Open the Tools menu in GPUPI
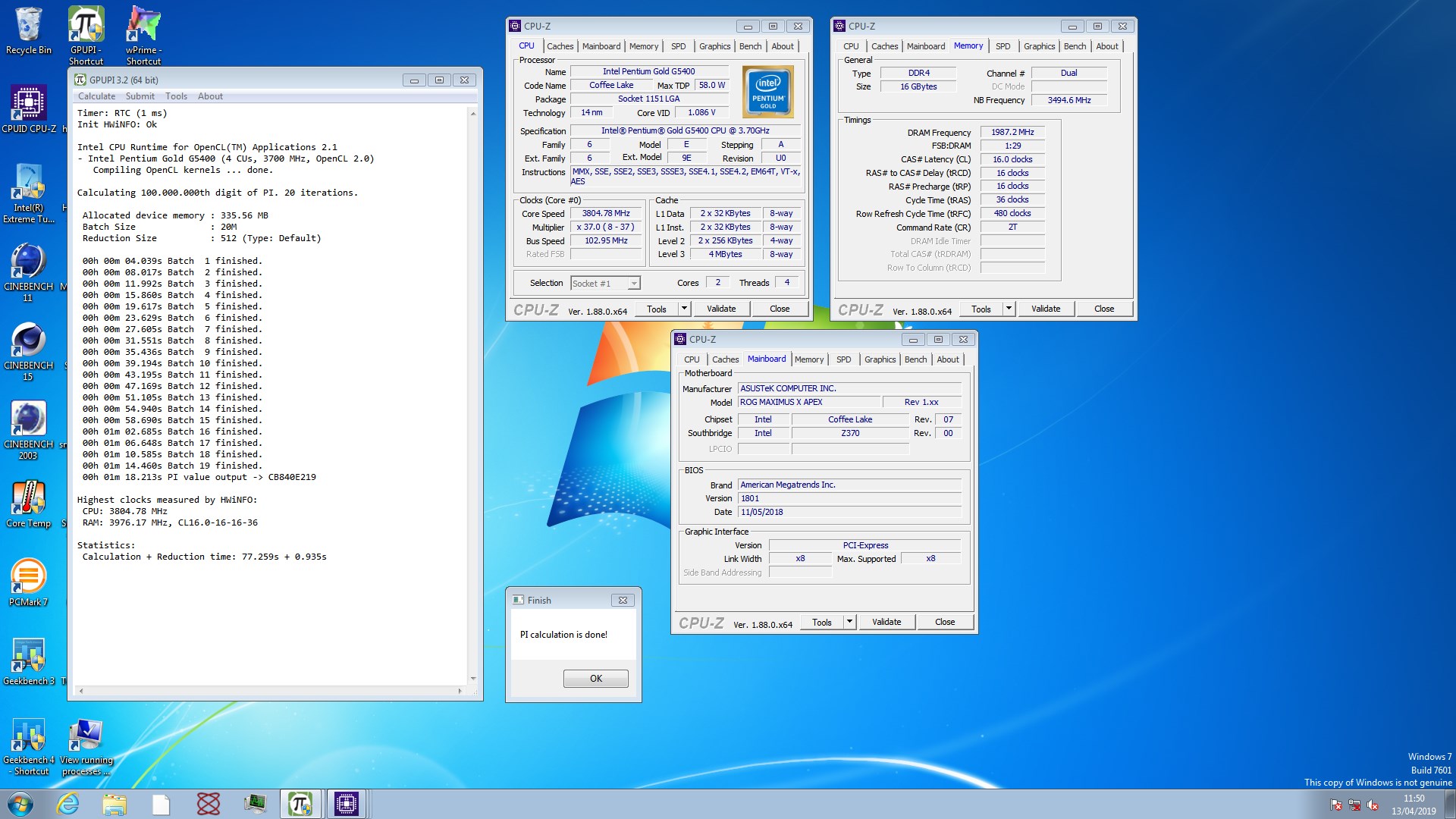The height and width of the screenshot is (819, 1456). click(x=176, y=96)
